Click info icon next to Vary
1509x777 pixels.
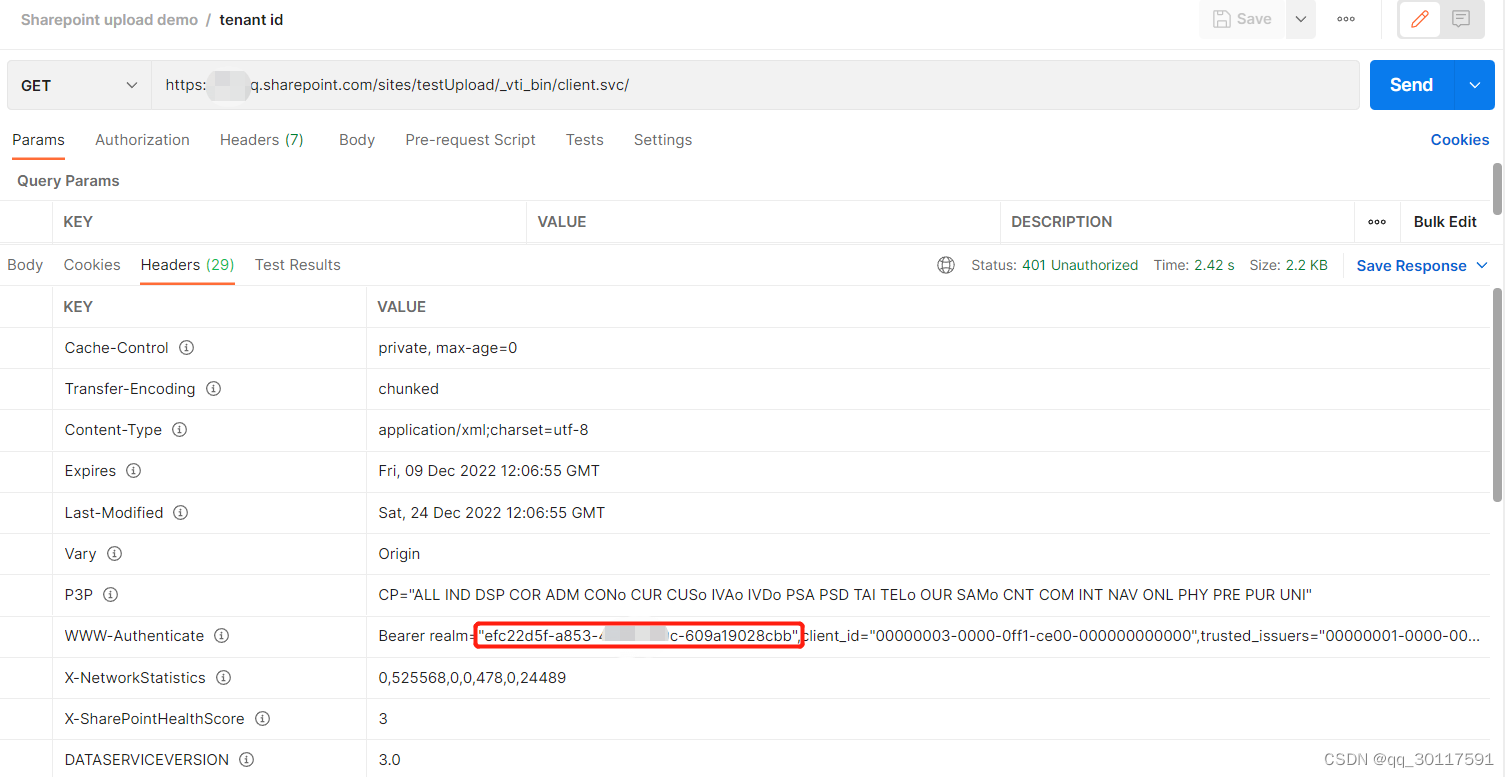click(x=114, y=554)
